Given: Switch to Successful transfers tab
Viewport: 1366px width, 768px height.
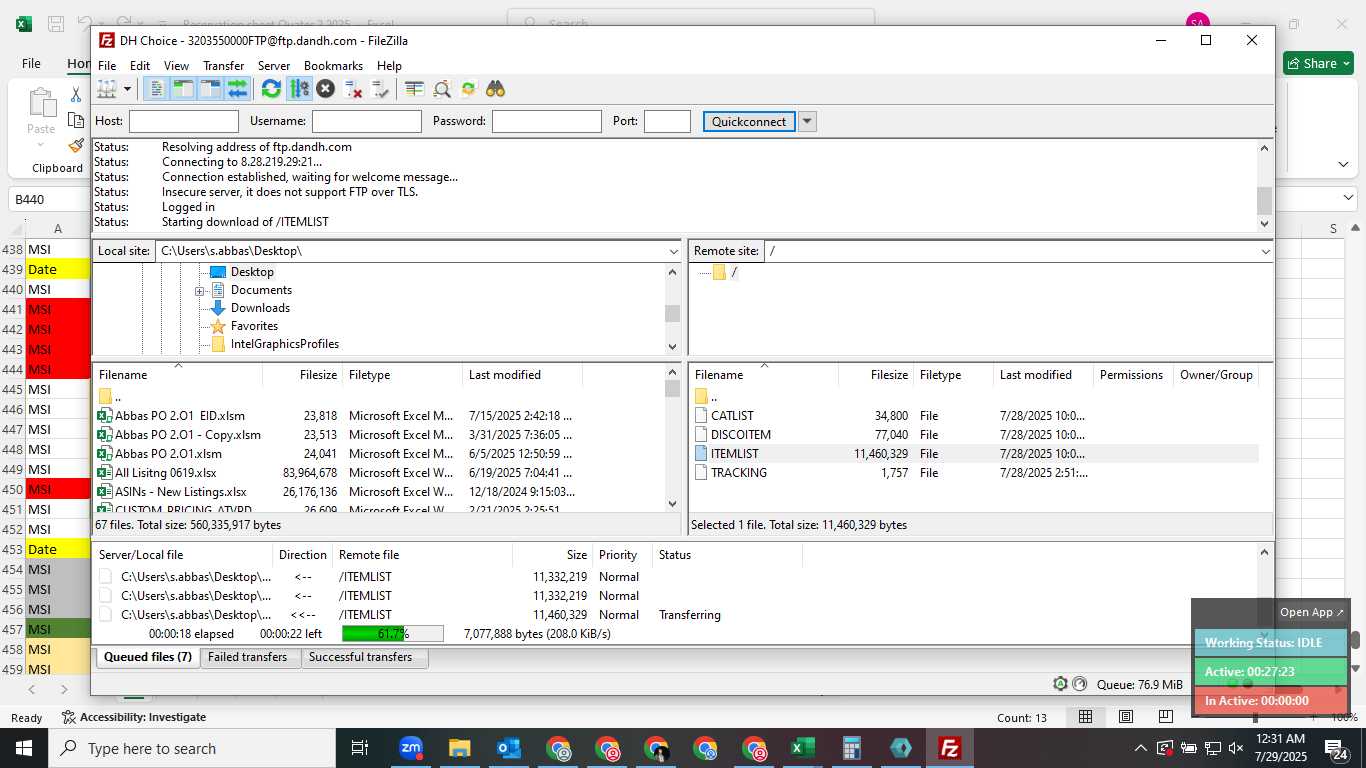Looking at the screenshot, I should pos(361,658).
